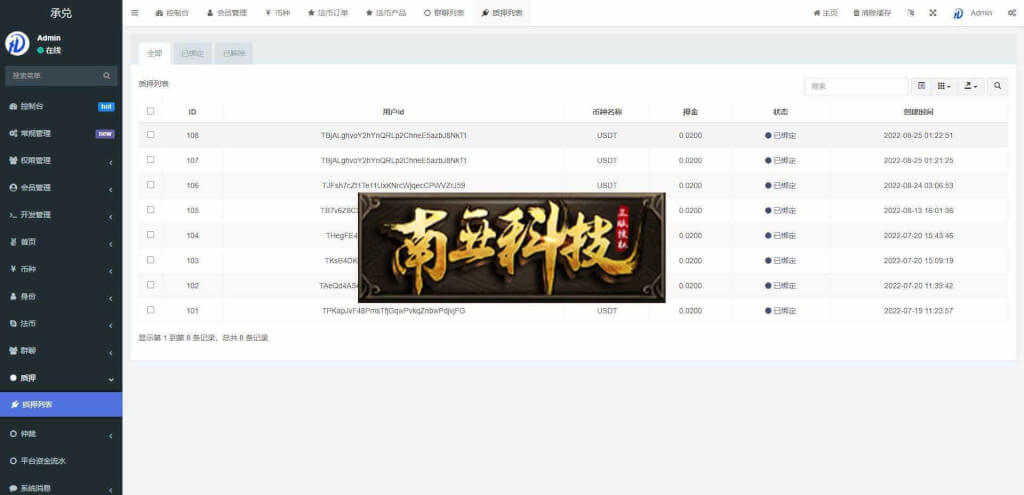Click the 主页 home link in the top bar
Screen dimensions: 1024x495
pyautogui.click(x=825, y=13)
